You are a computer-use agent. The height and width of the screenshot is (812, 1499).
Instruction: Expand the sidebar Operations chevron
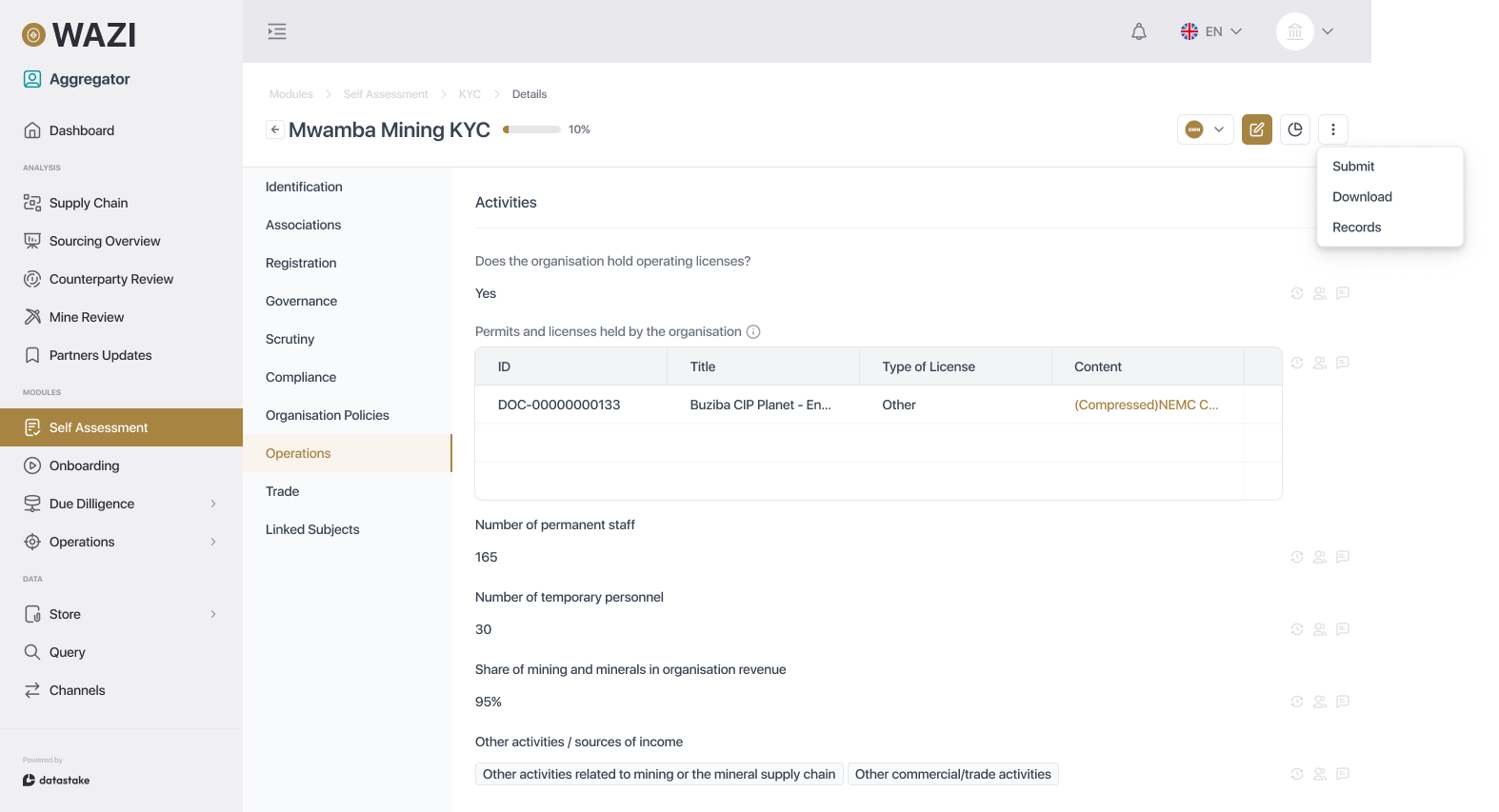(x=213, y=542)
